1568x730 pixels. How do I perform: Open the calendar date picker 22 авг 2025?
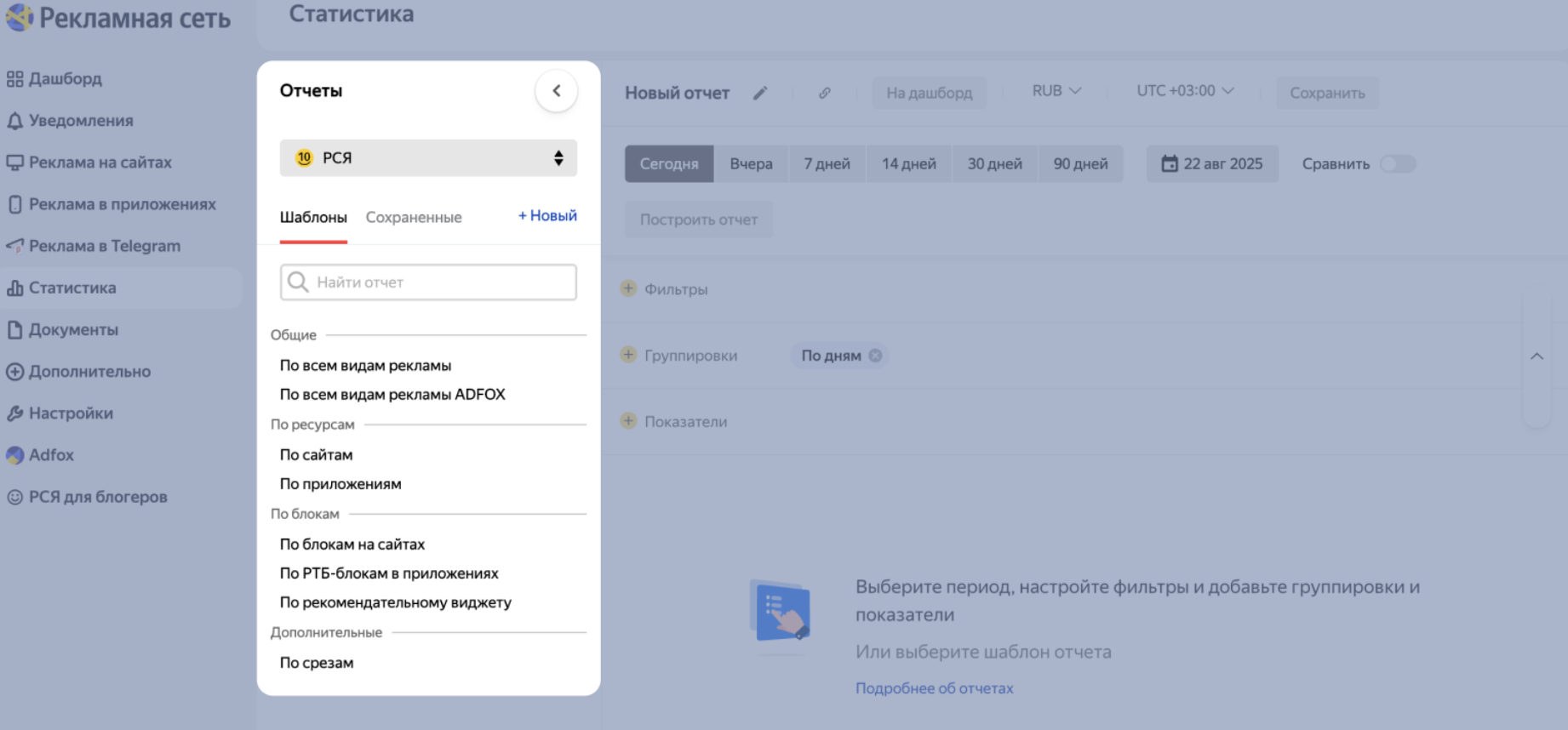click(x=1211, y=163)
